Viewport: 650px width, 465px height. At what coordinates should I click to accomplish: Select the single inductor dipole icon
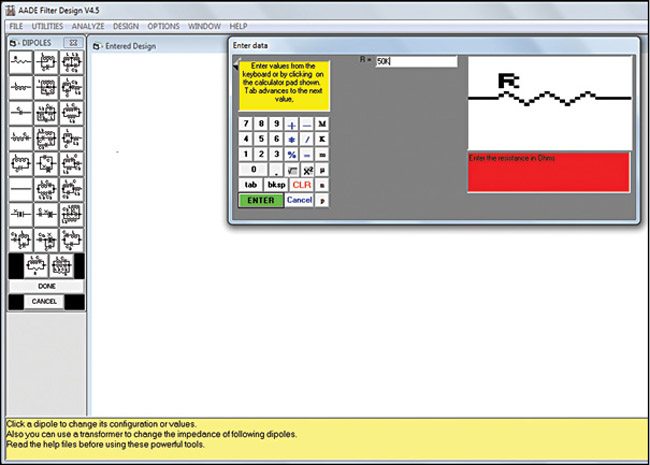21,88
